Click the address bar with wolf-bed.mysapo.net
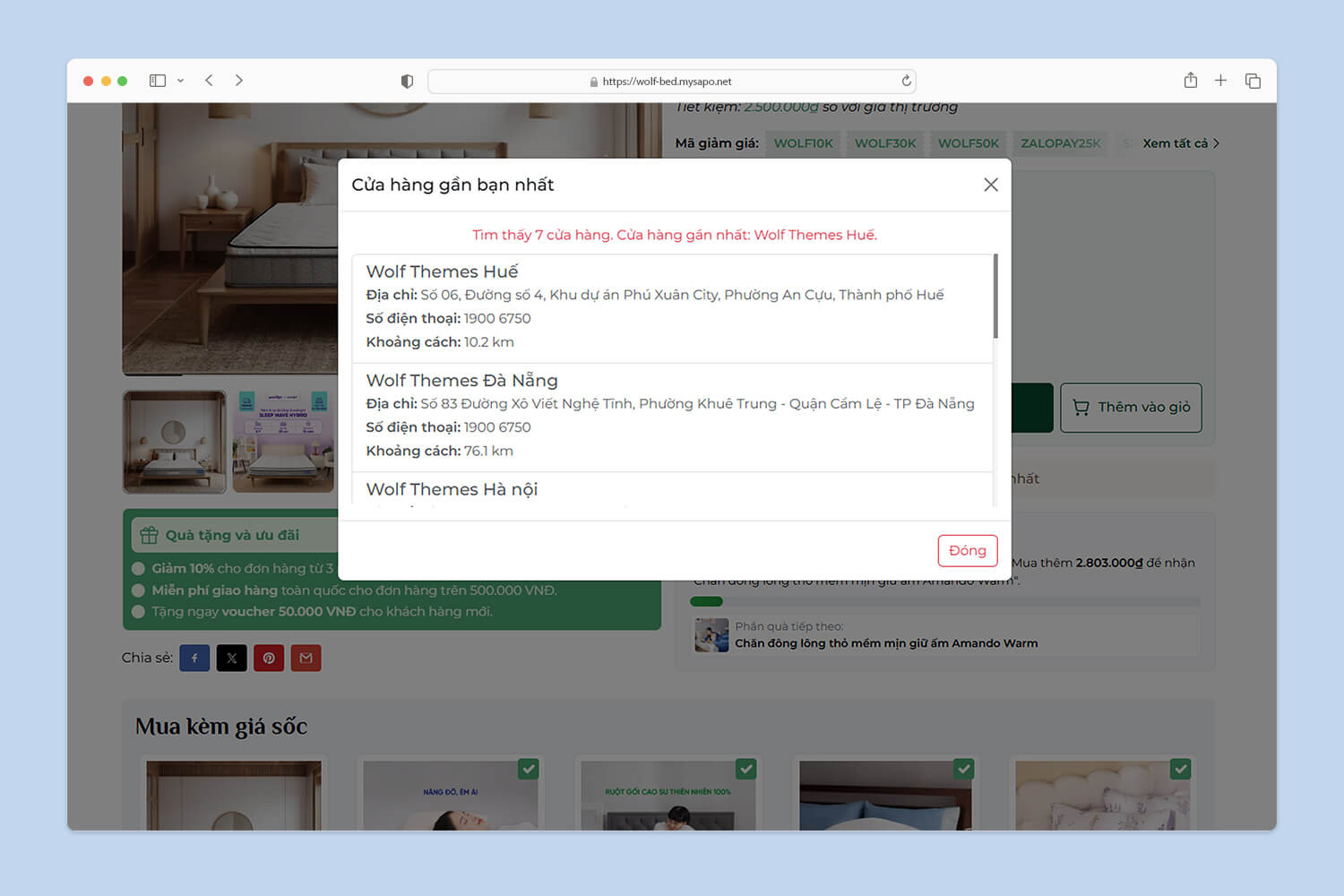Screen dimensions: 1344x896 click(672, 82)
